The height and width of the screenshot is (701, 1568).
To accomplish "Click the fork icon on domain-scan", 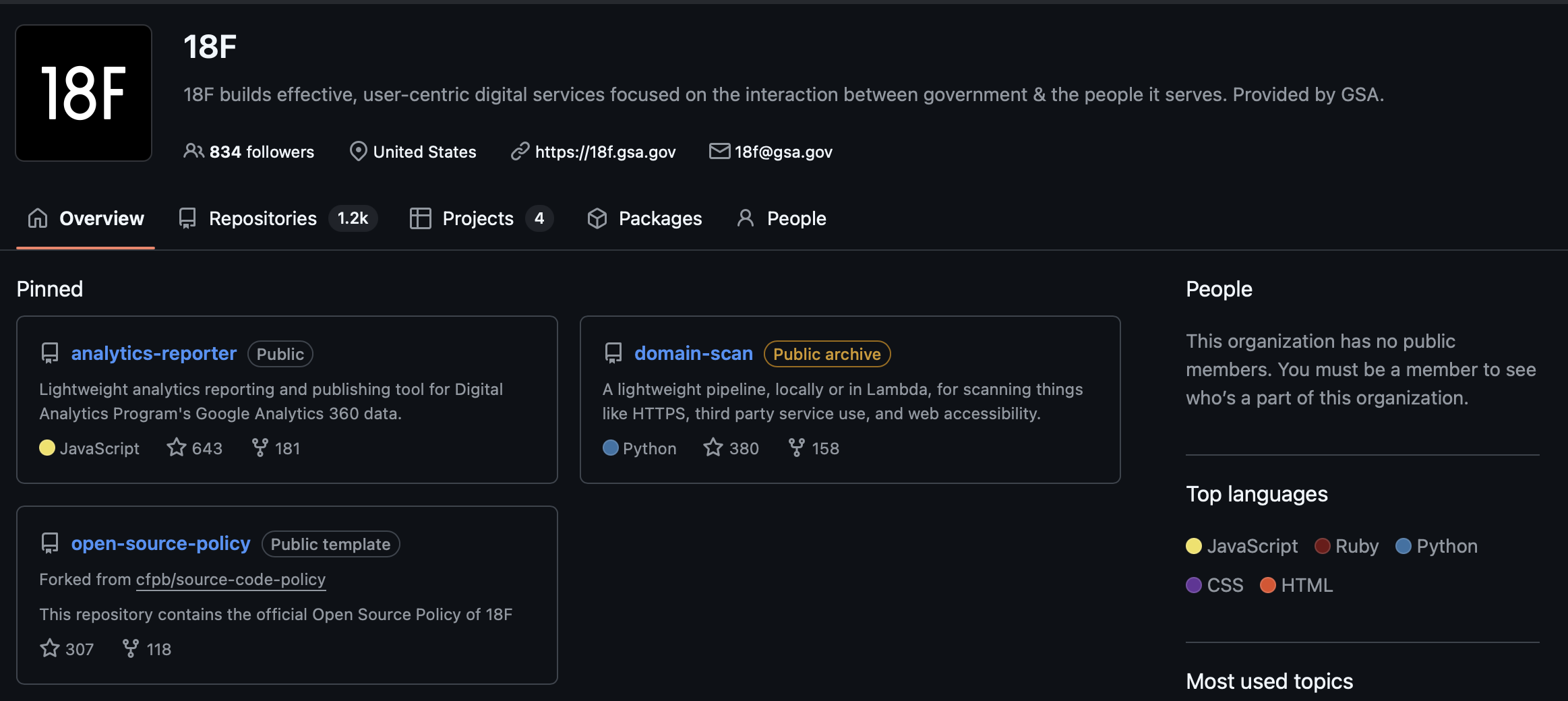I will [796, 448].
